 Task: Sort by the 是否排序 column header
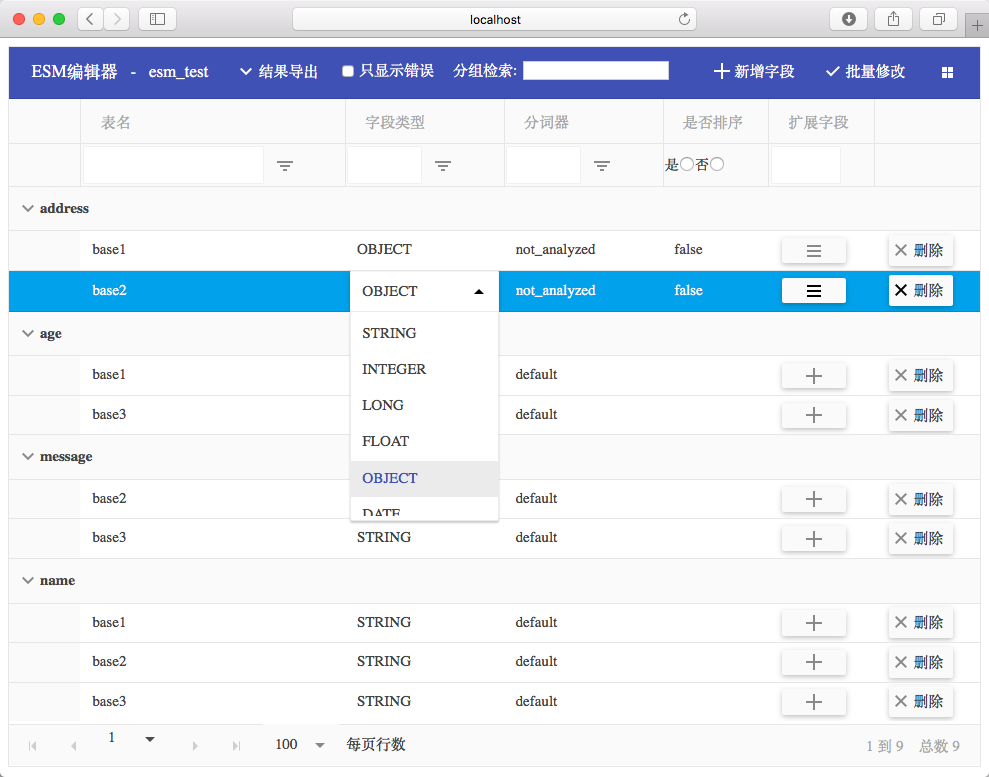click(x=712, y=122)
